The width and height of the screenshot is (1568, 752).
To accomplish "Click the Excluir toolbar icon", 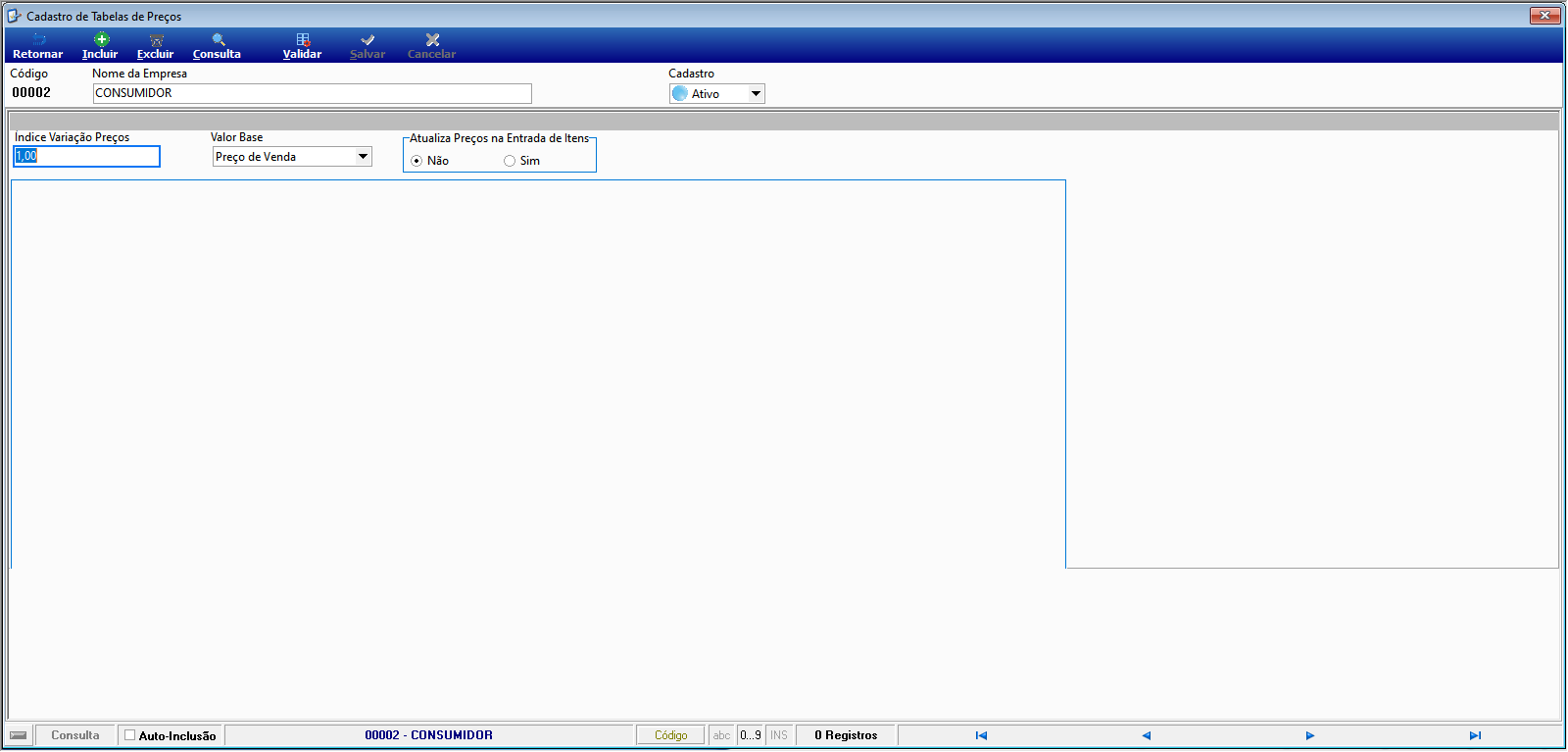I will [x=155, y=47].
